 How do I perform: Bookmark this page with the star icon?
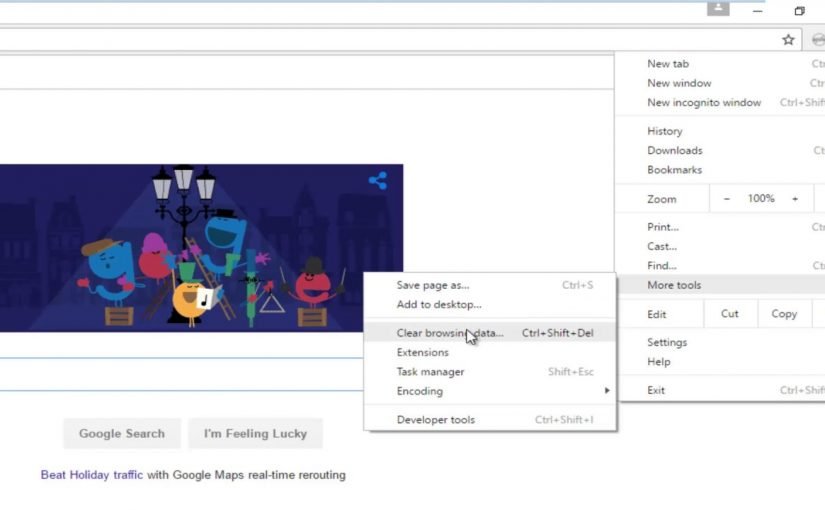point(788,39)
